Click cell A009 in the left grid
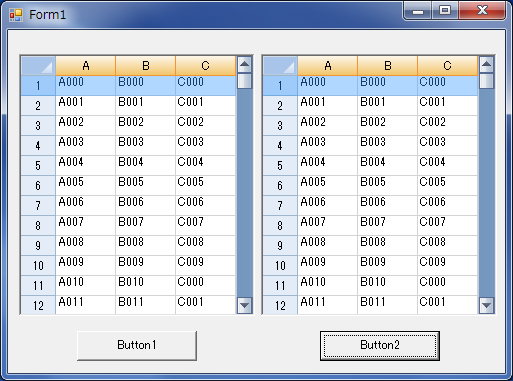513x381 pixels. pyautogui.click(x=85, y=265)
